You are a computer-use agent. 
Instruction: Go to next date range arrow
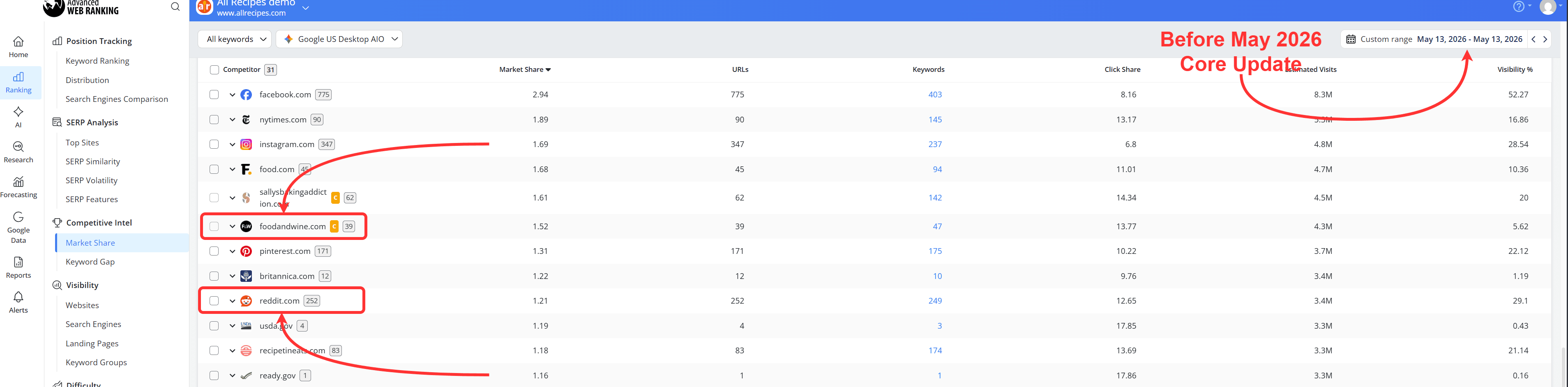[1545, 39]
